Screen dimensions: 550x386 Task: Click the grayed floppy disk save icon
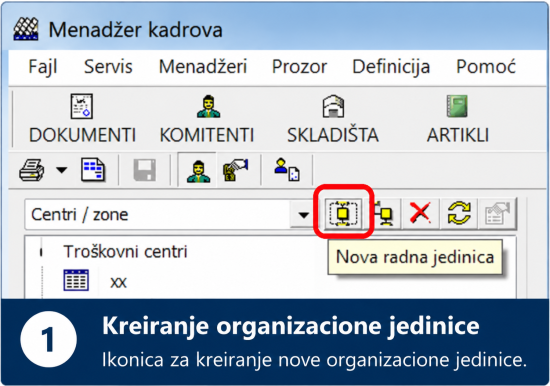click(x=145, y=170)
